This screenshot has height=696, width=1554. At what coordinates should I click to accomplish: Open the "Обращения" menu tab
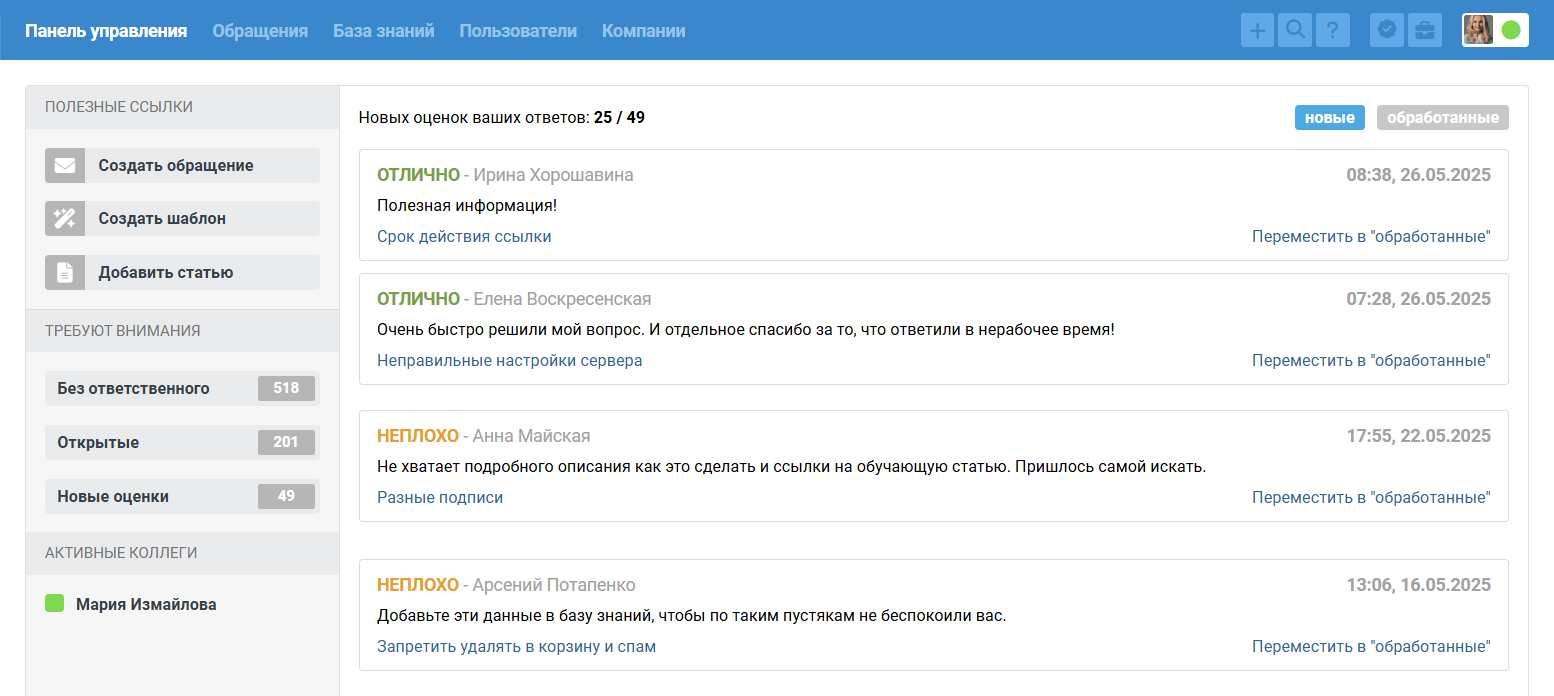coord(260,31)
